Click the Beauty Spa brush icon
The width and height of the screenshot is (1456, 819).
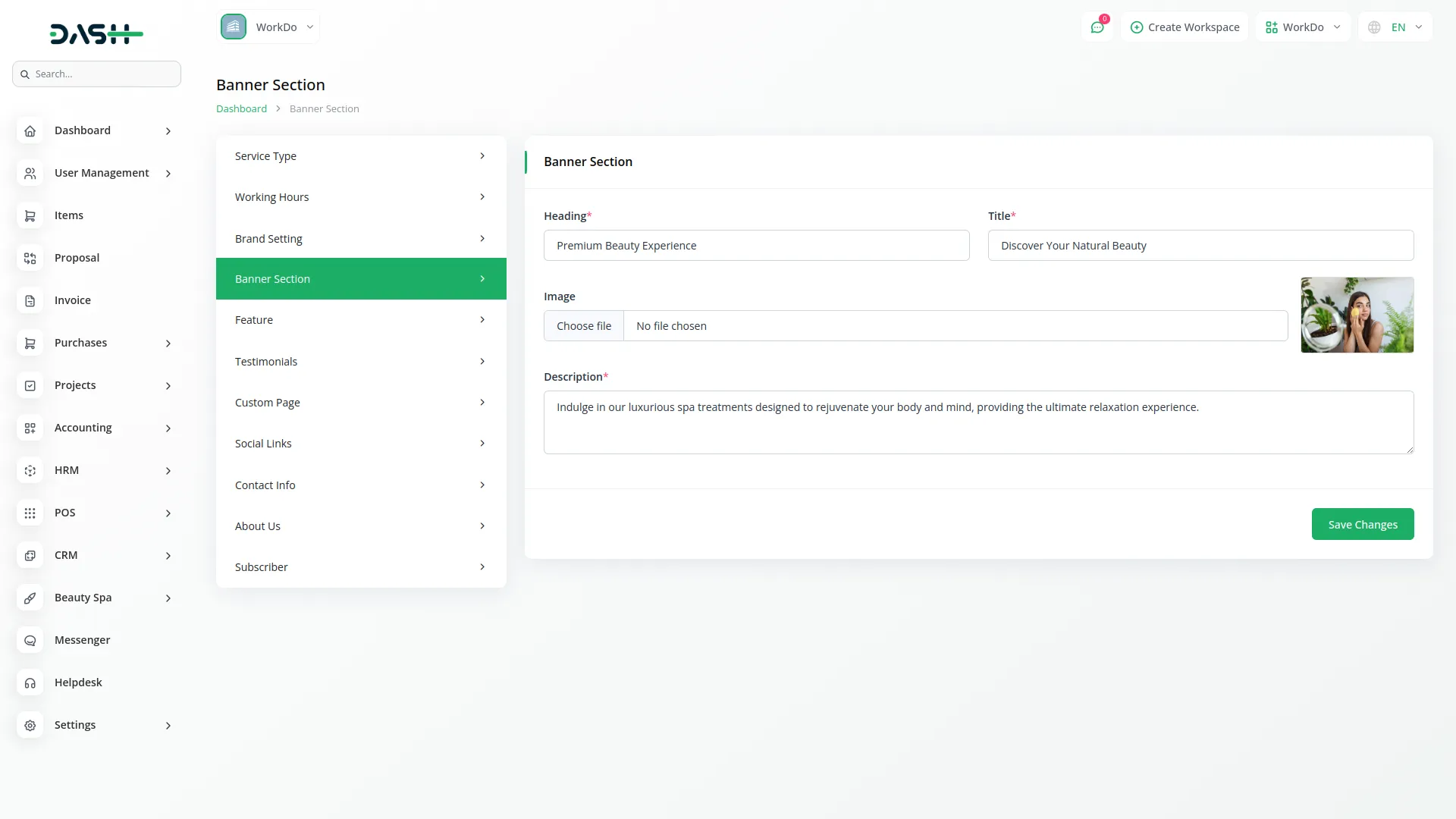[x=30, y=598]
